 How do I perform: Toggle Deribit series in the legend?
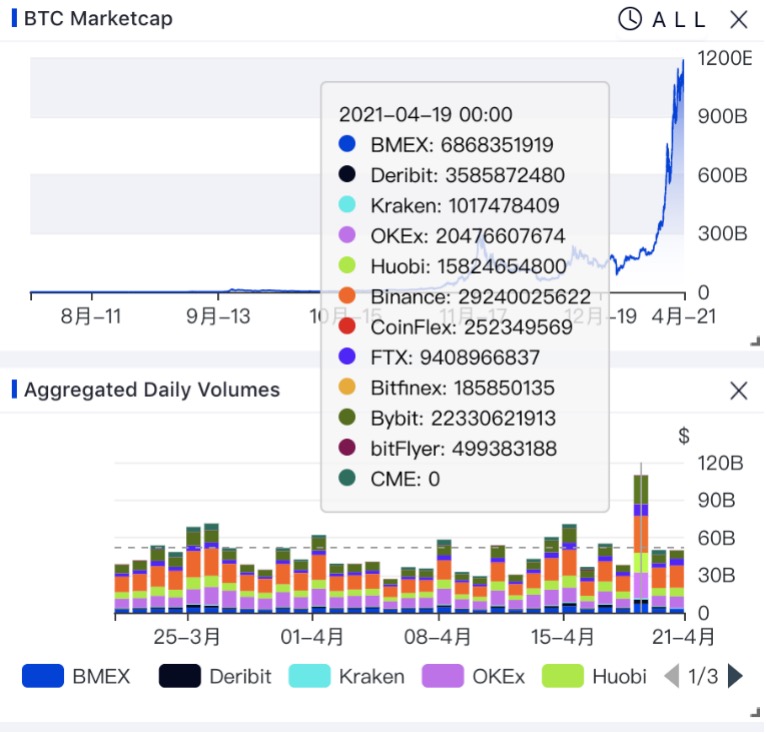pyautogui.click(x=215, y=676)
